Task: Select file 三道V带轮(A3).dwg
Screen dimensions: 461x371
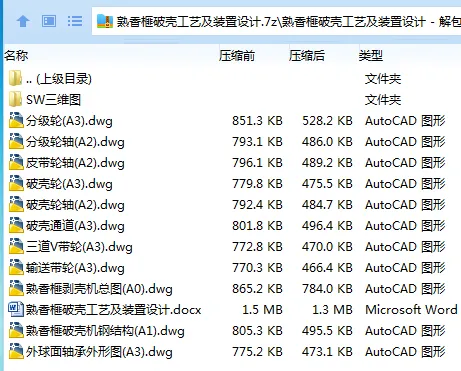Action: 79,247
